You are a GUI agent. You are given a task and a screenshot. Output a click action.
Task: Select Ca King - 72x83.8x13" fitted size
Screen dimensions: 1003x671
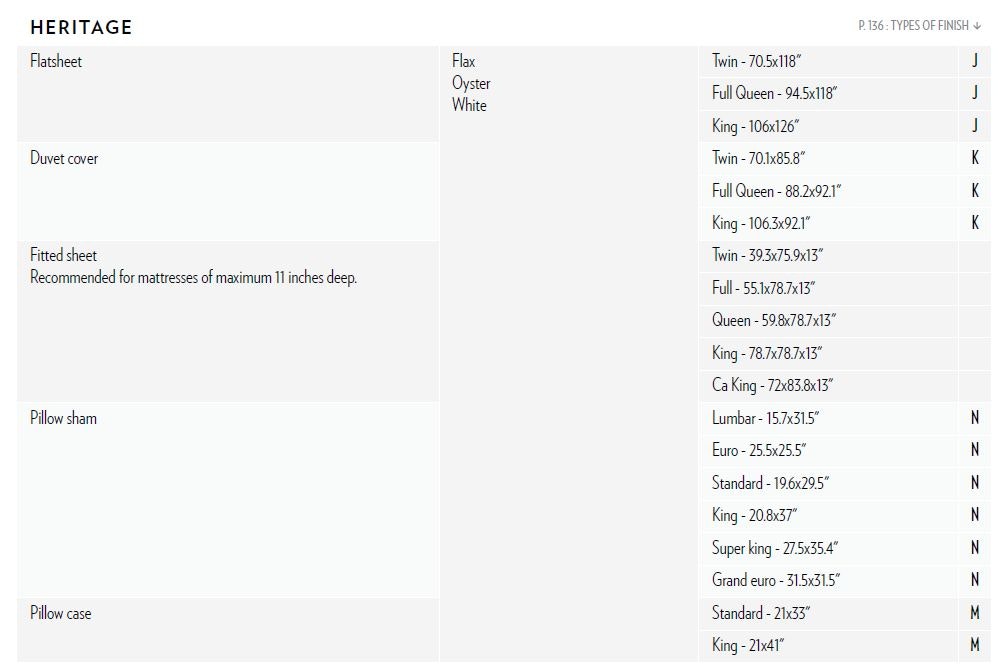click(772, 385)
